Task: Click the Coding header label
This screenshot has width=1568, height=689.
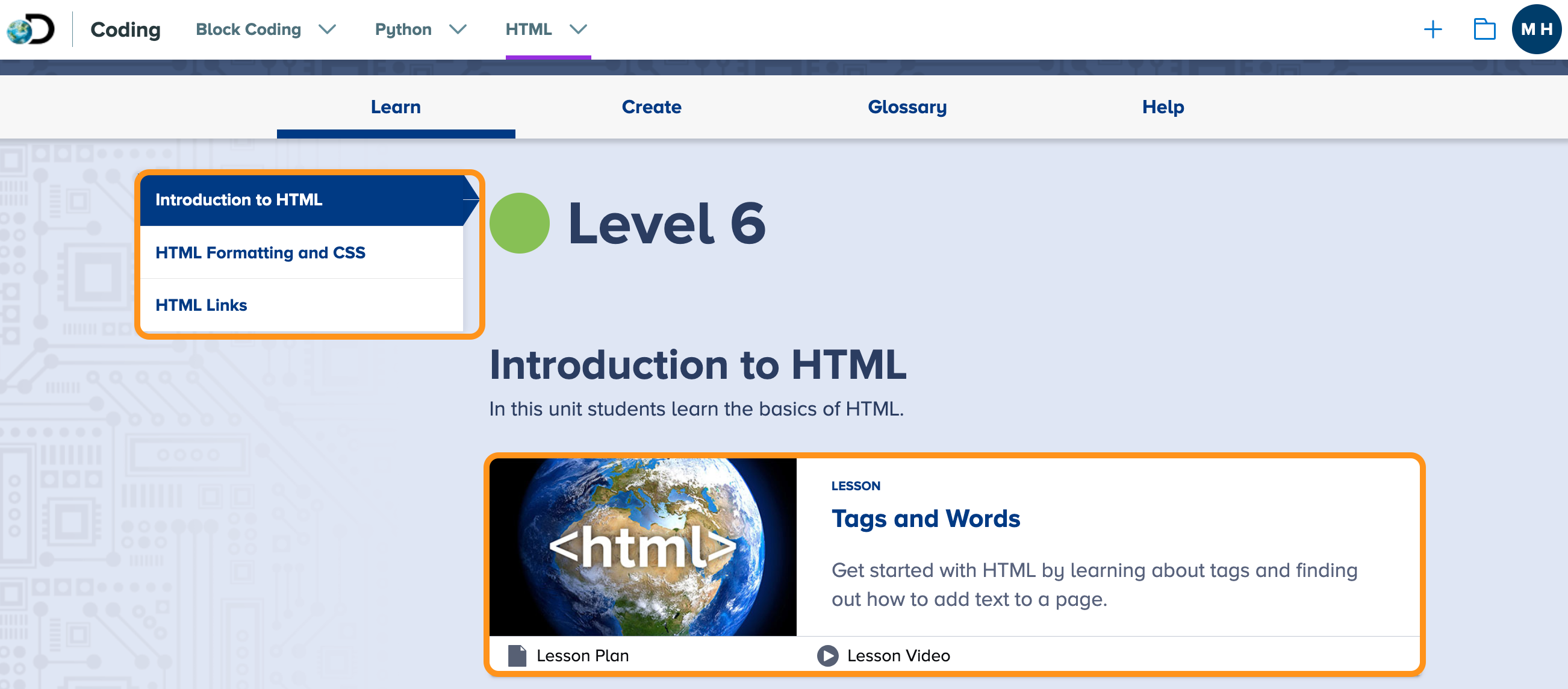Action: click(125, 30)
